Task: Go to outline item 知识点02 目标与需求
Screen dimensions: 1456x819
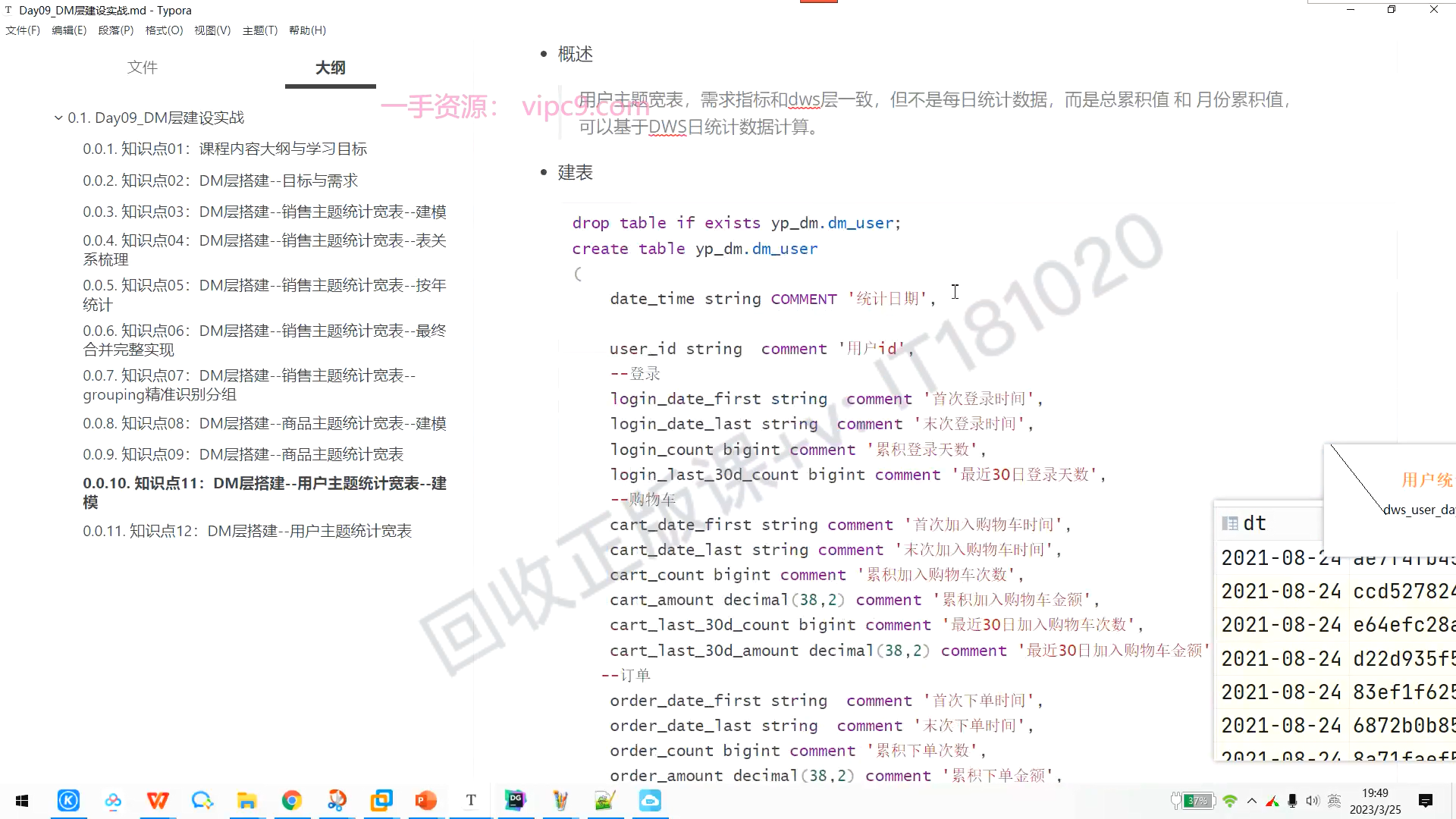Action: (220, 180)
